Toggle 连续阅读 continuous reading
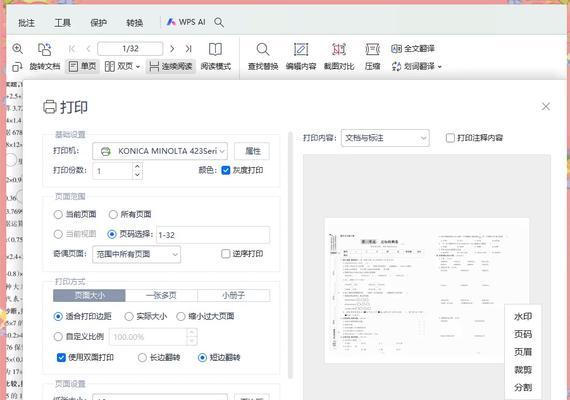Screen dimensions: 570x400 click(x=171, y=67)
